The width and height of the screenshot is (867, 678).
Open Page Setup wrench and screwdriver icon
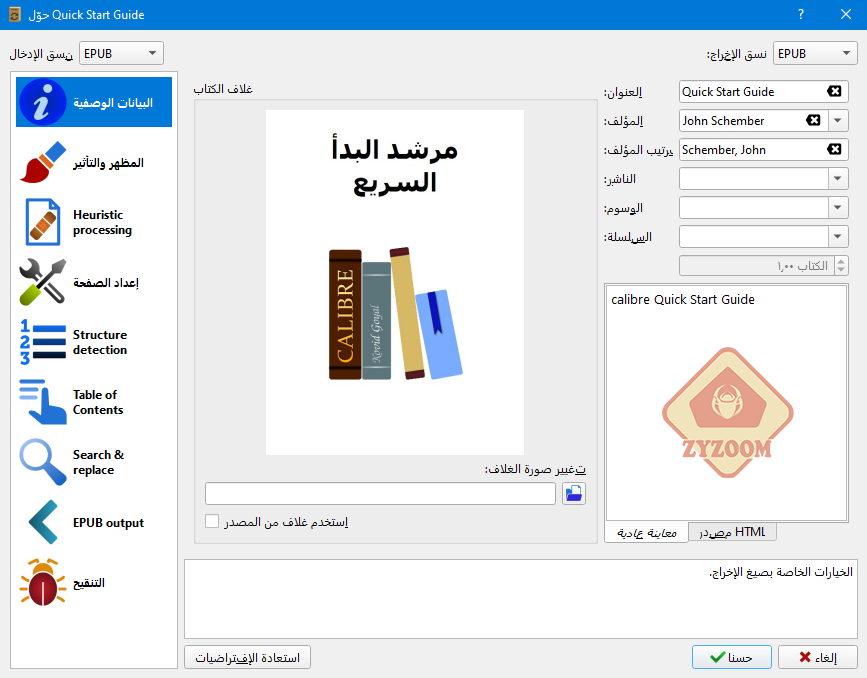click(x=43, y=282)
